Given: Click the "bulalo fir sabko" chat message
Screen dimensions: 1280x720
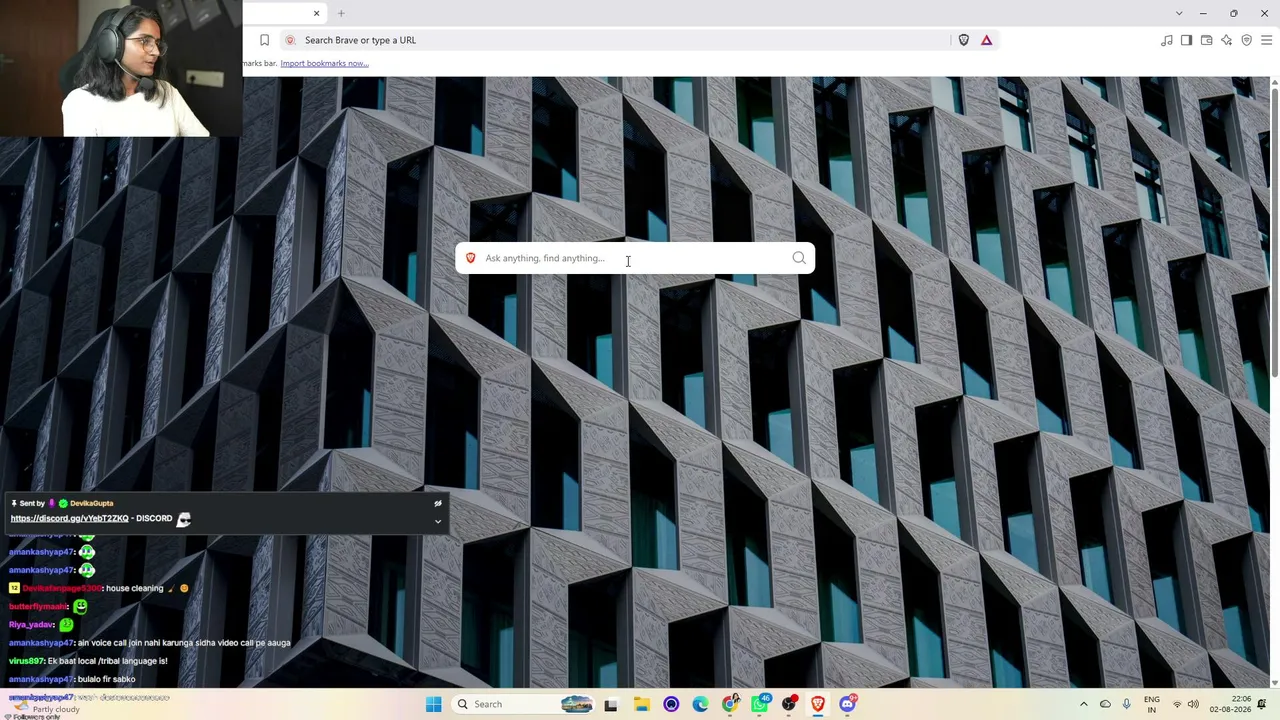Looking at the screenshot, I should tap(107, 679).
